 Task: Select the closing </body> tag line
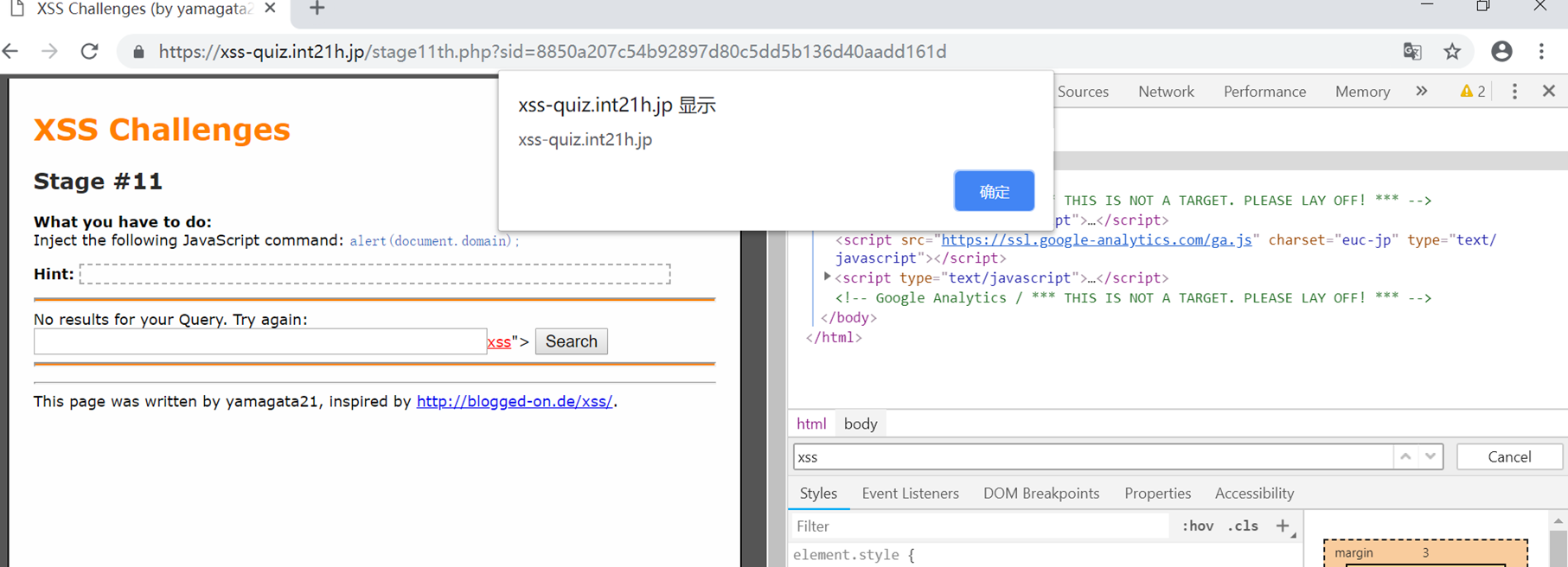coord(848,317)
